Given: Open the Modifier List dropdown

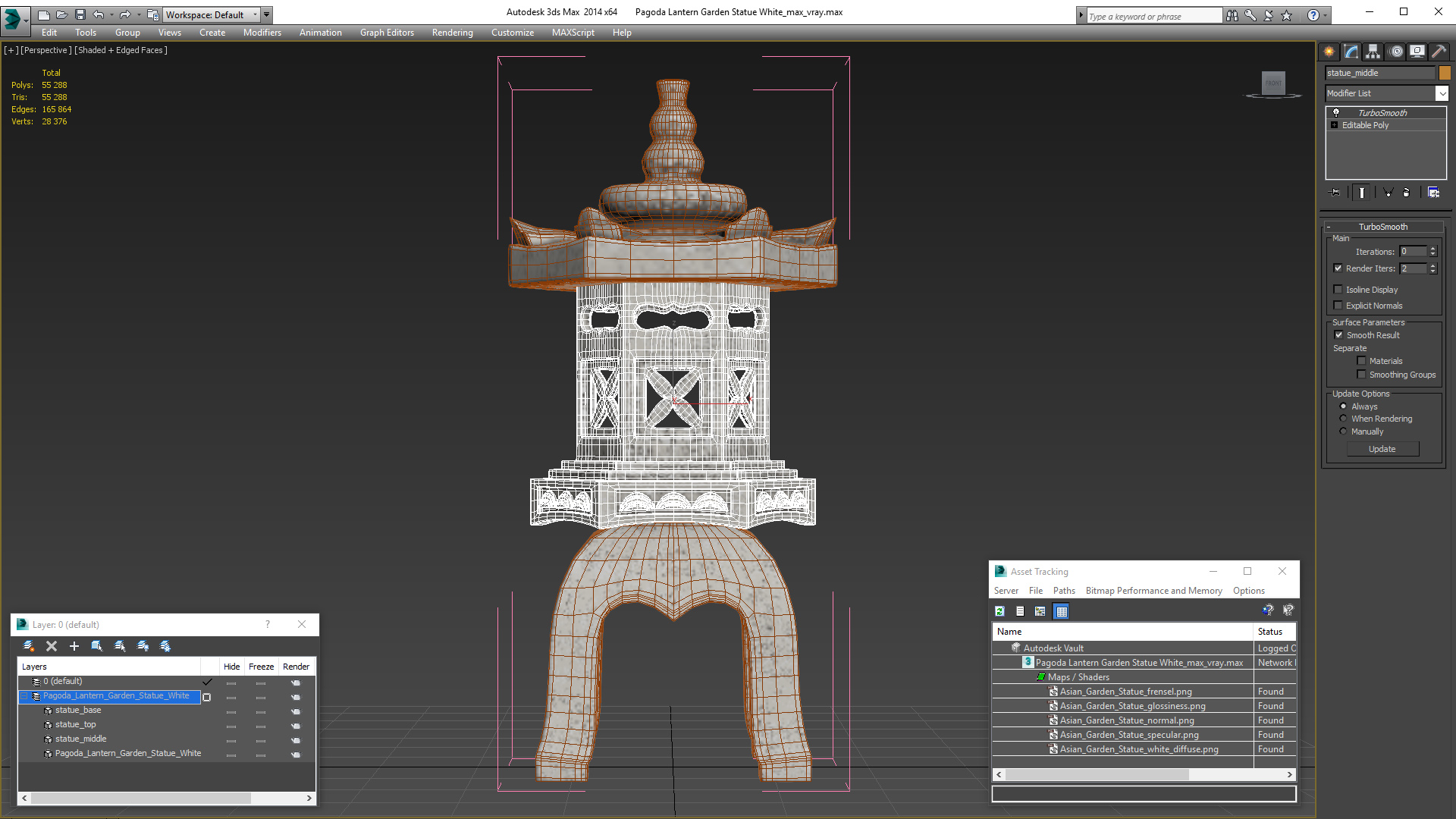Looking at the screenshot, I should (1442, 93).
